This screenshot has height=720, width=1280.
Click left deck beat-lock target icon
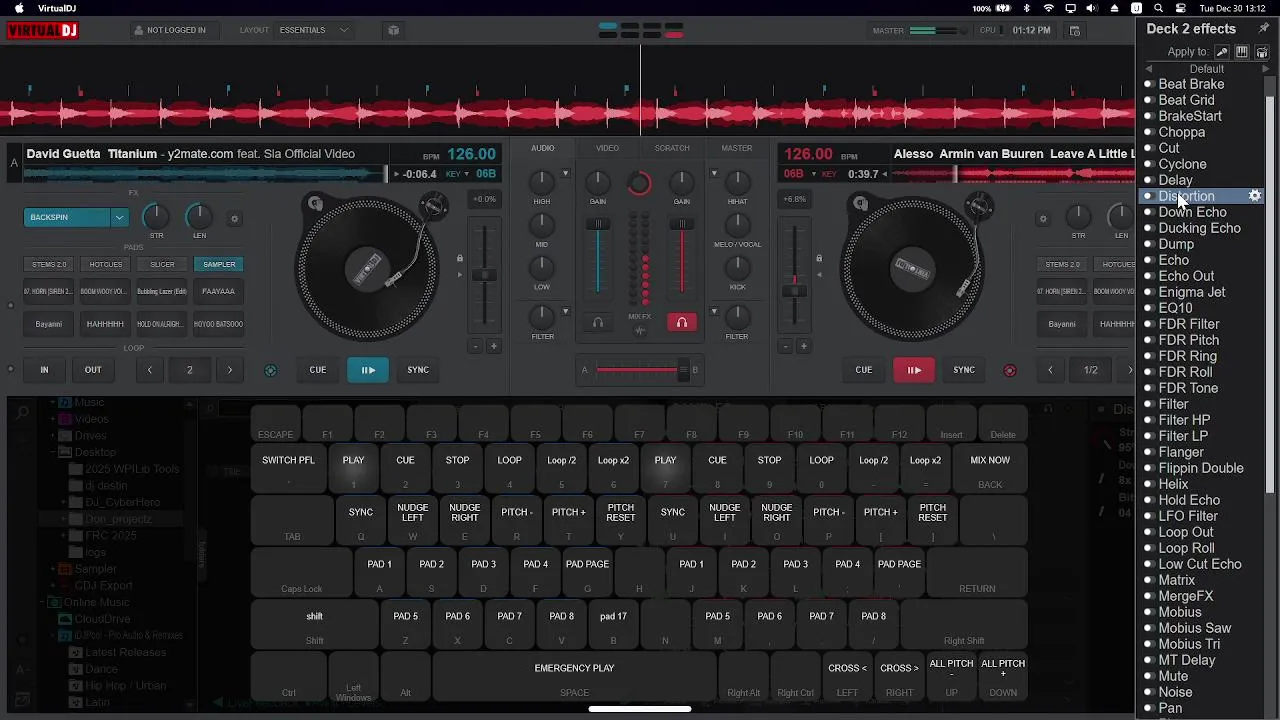(x=270, y=370)
